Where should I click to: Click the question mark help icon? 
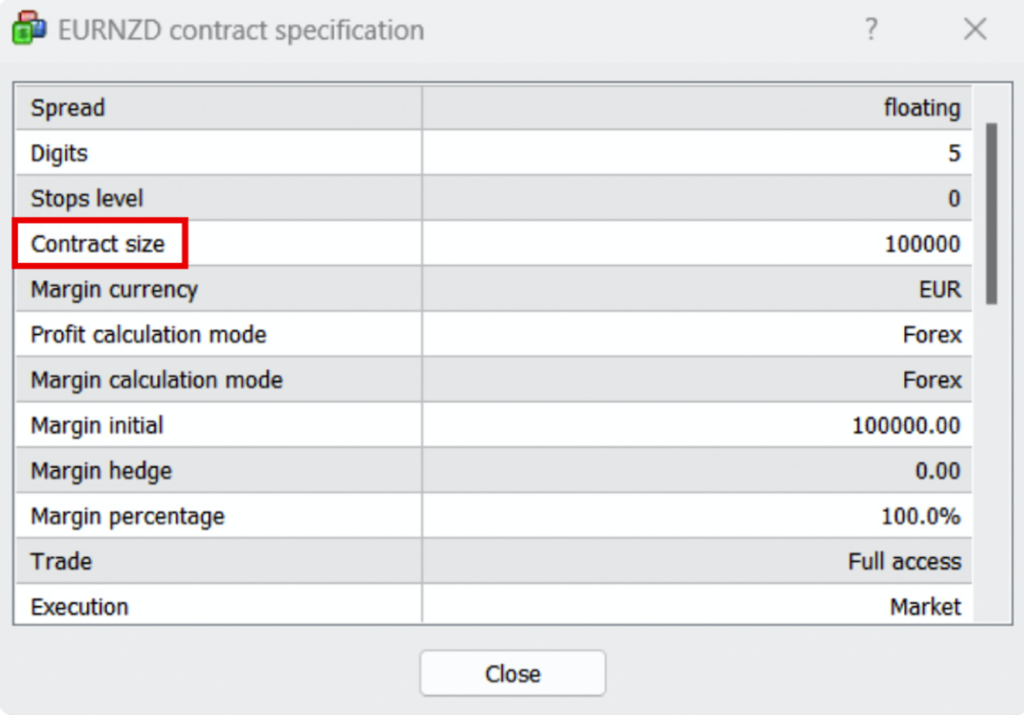pyautogui.click(x=871, y=29)
